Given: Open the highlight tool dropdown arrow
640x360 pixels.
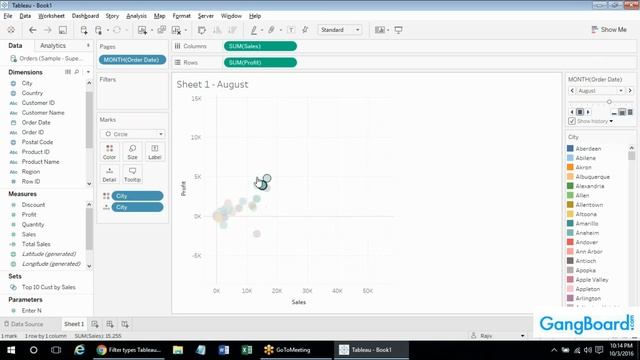Looking at the screenshot, I should point(262,30).
